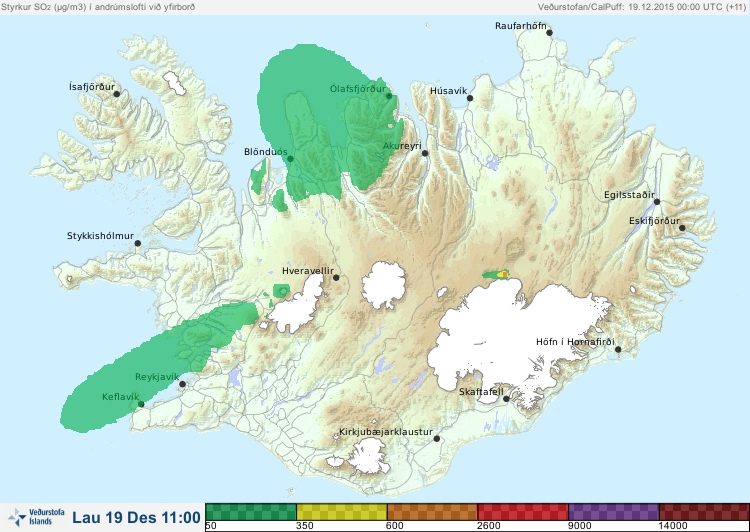Click the 'Stykkishólmur' label text
The image size is (750, 532).
(x=100, y=236)
